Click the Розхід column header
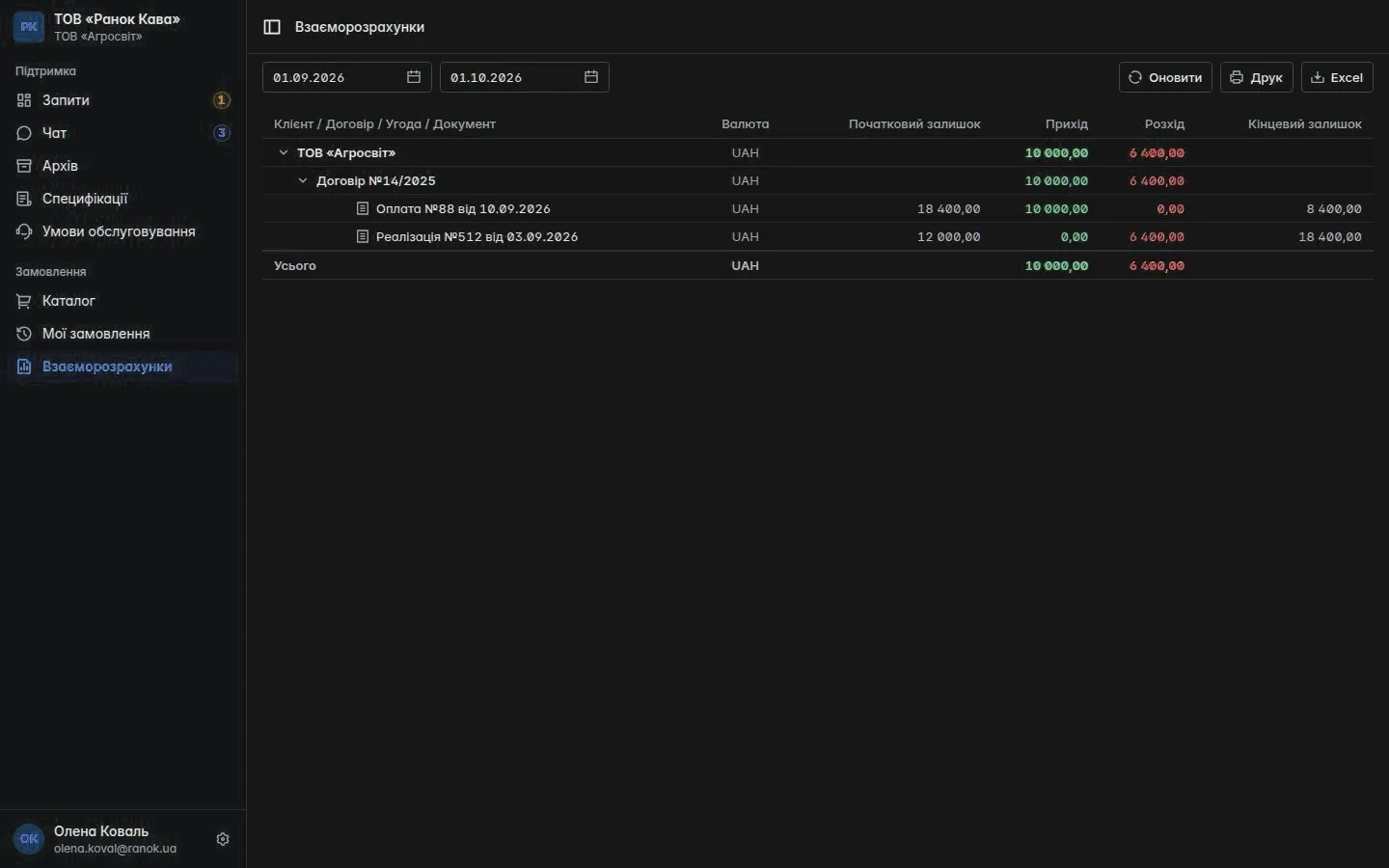The image size is (1389, 868). [x=1165, y=123]
